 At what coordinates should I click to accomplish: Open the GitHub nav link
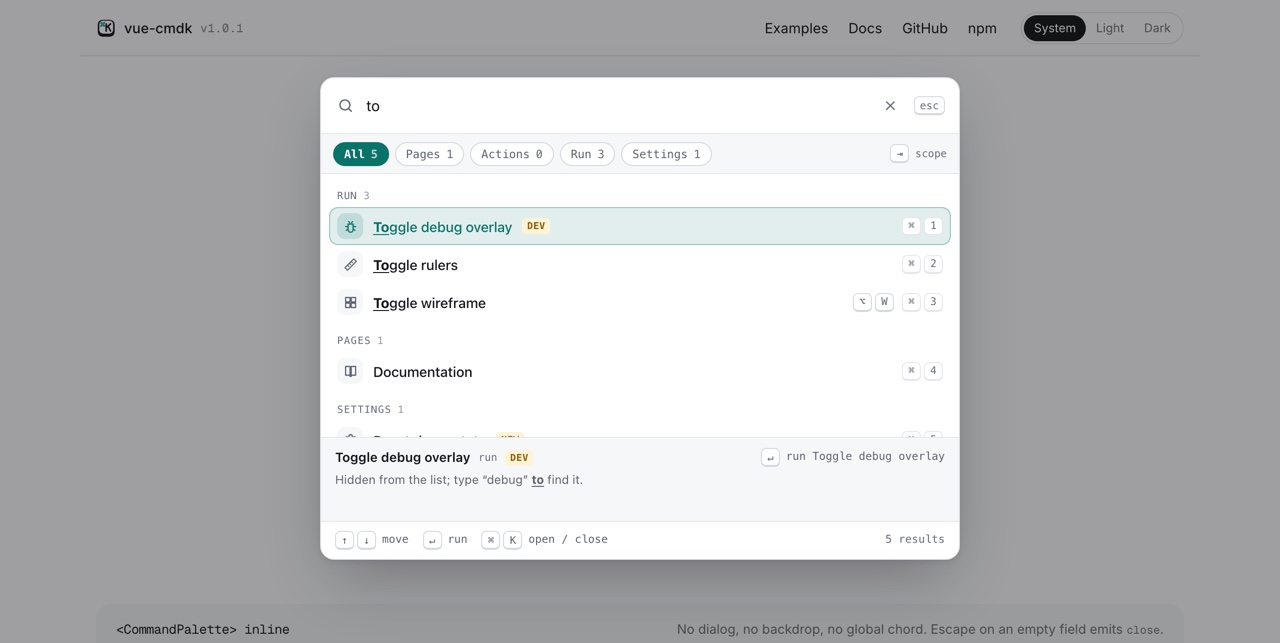(x=925, y=28)
